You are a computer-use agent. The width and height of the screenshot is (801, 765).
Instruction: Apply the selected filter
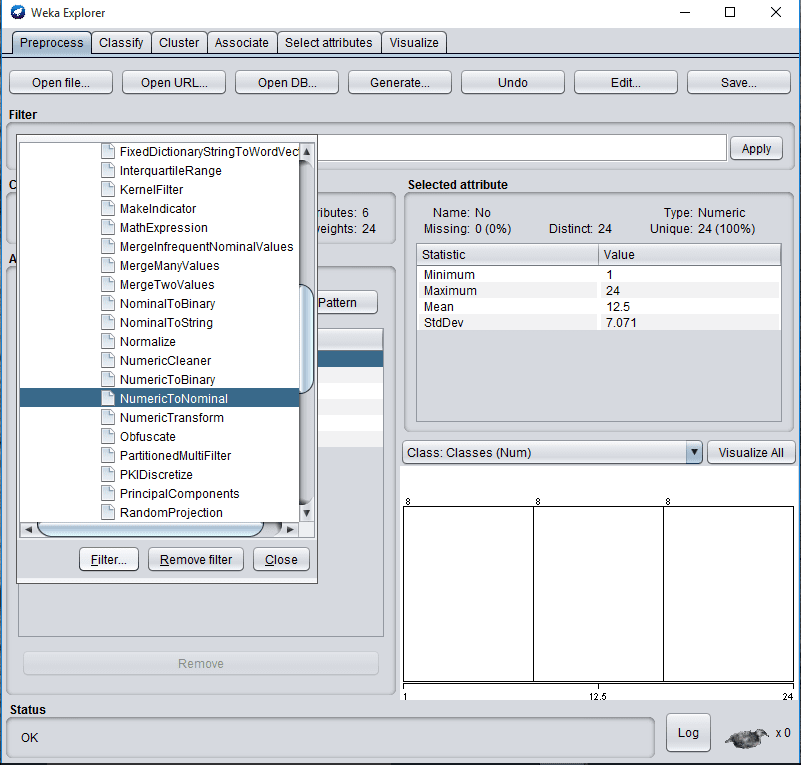coord(756,149)
